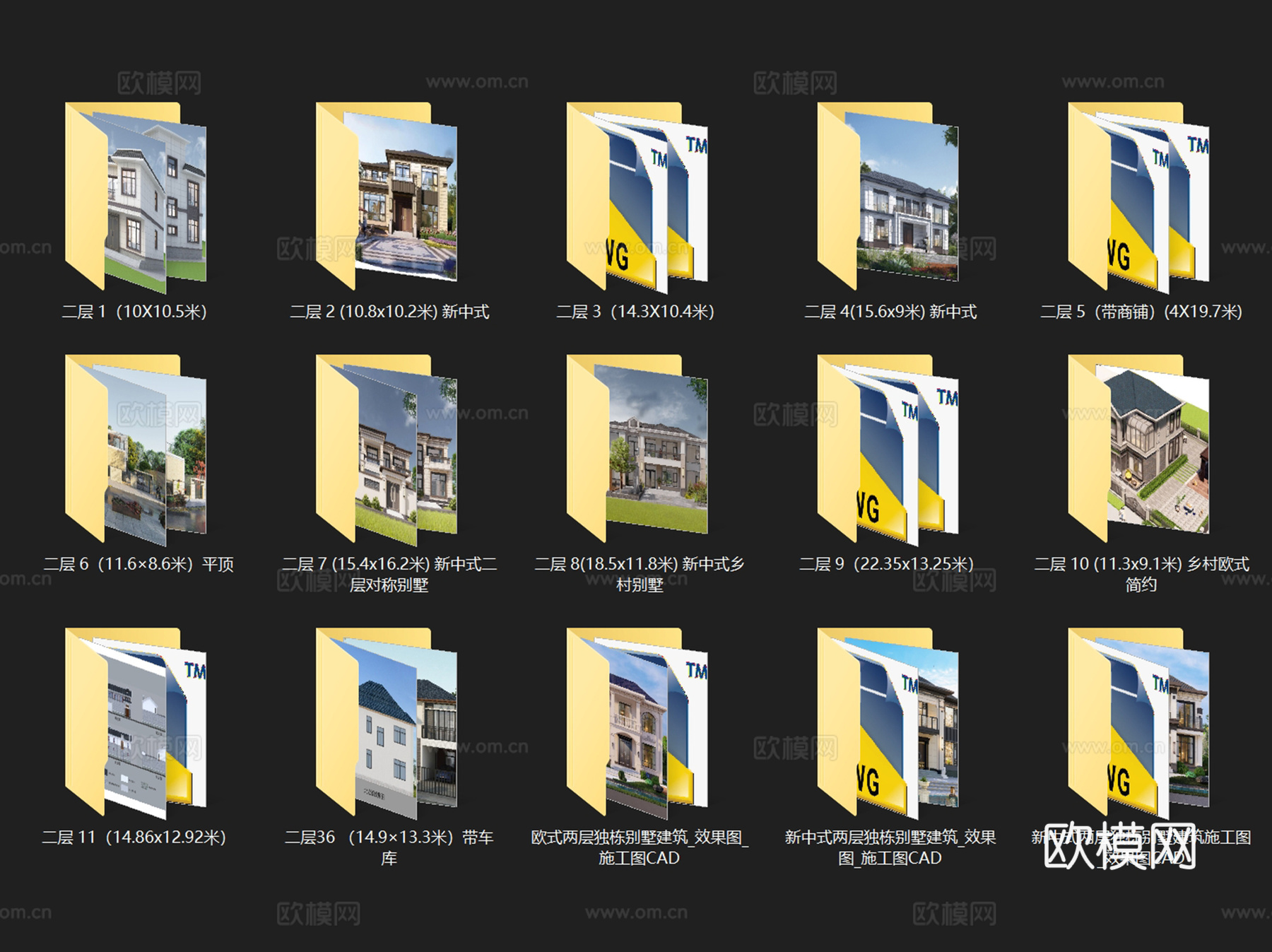Click the file name "二层 3（14.3X10.4米）"
The height and width of the screenshot is (952, 1272).
635,312
